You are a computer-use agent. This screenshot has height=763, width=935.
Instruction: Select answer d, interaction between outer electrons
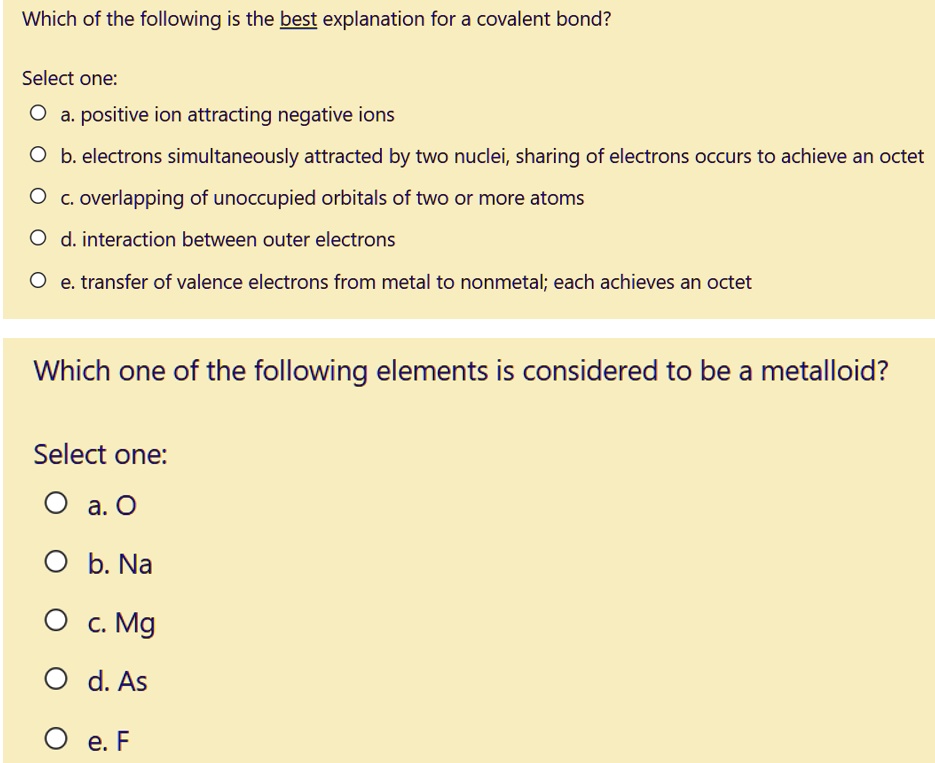point(36,239)
